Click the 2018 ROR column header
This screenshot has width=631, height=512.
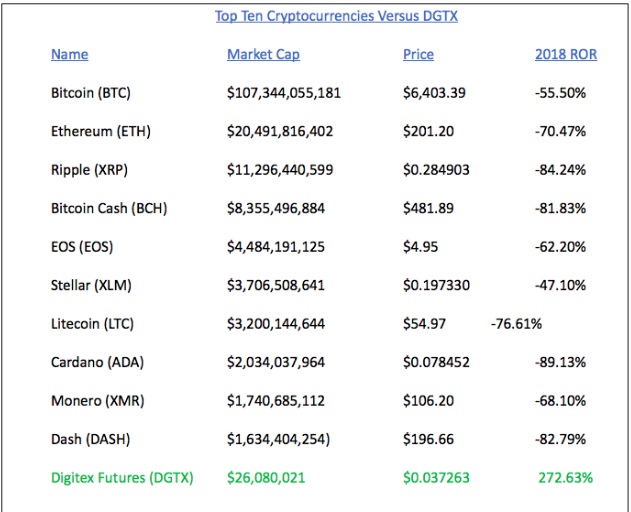click(x=566, y=54)
